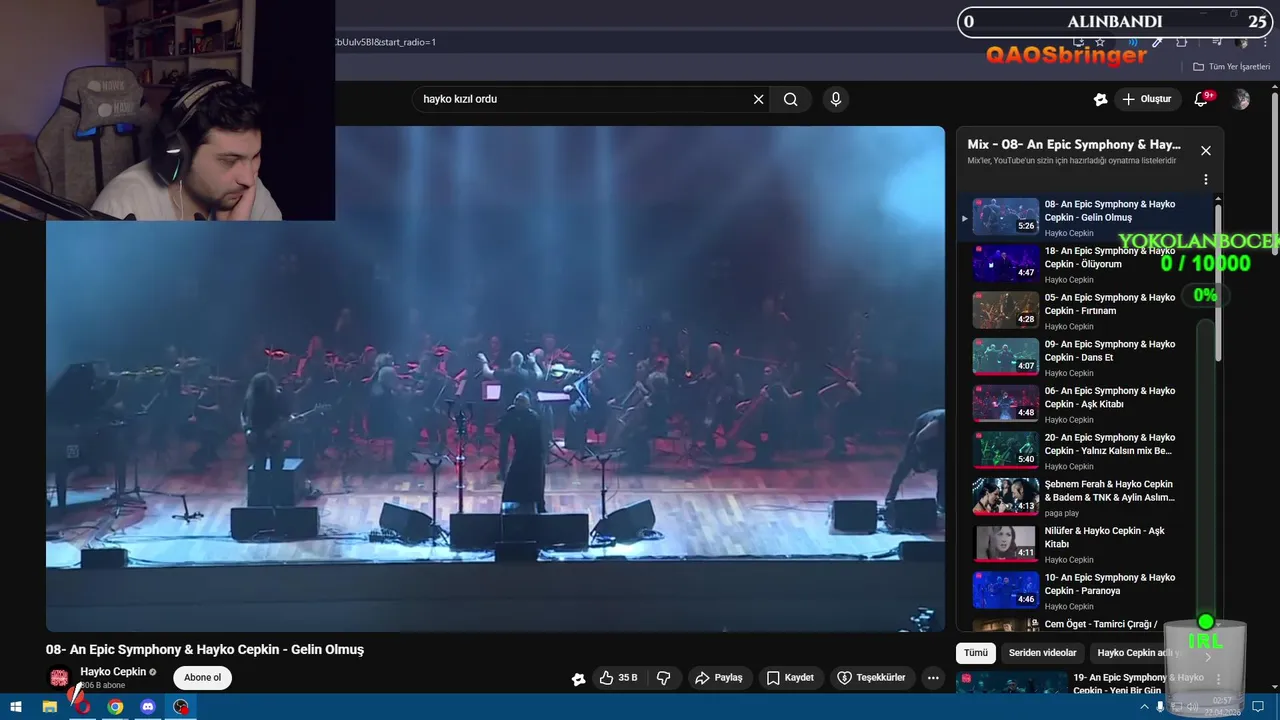Screen dimensions: 1280x720
Task: Open the '05- Fırtınam' thumbnail in mix
Action: click(1006, 309)
